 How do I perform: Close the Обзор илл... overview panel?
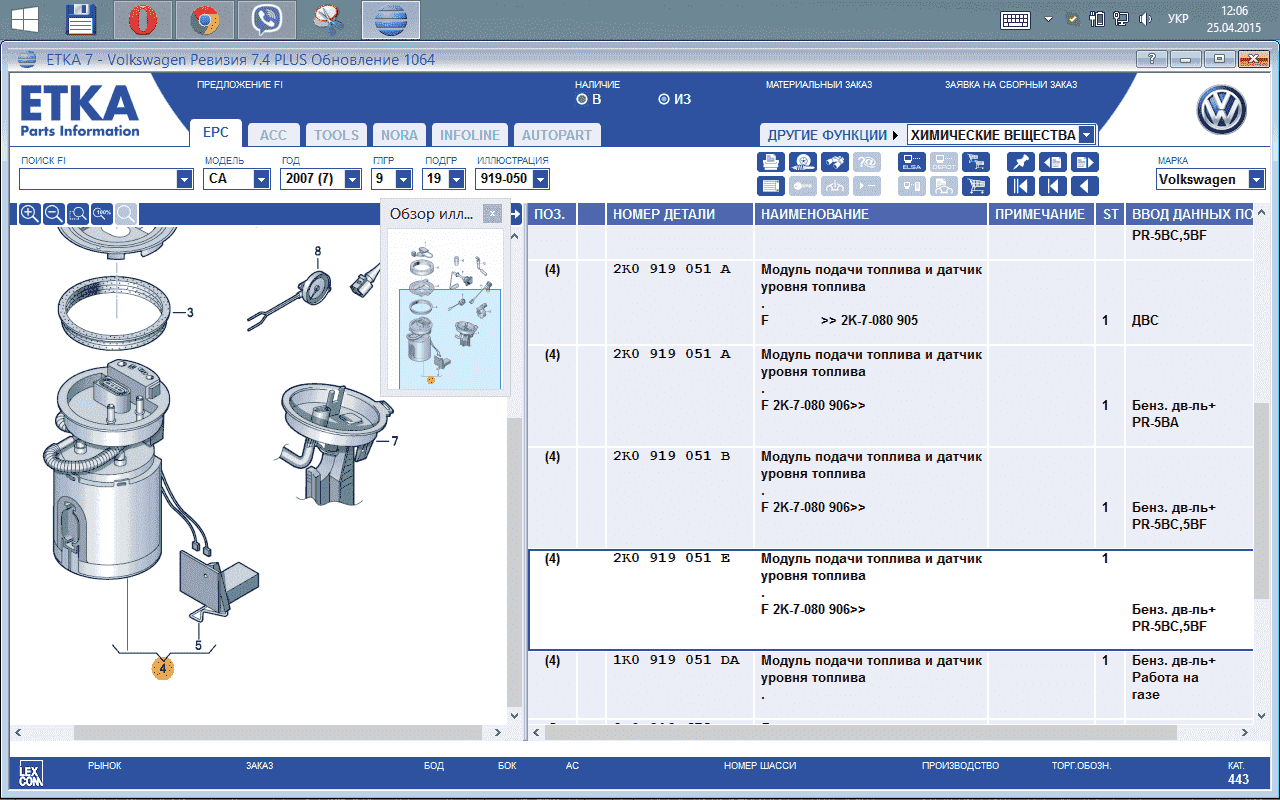(492, 213)
